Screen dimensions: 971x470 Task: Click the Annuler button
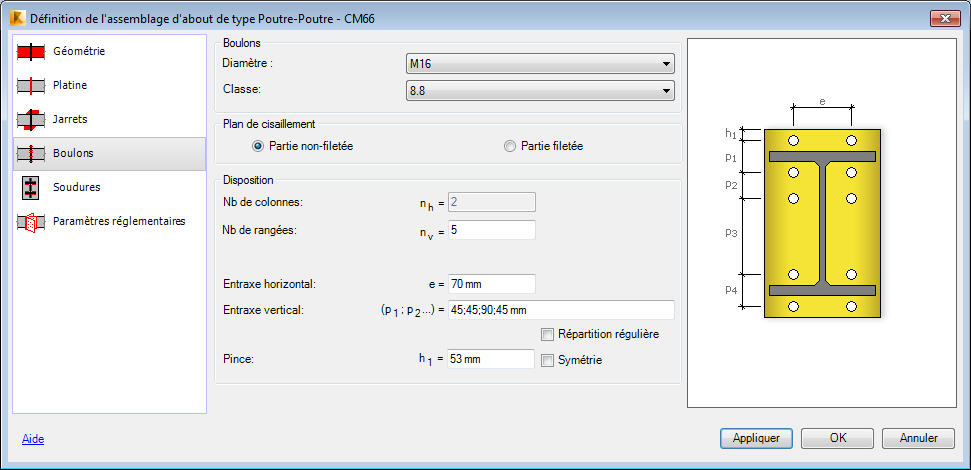(919, 438)
